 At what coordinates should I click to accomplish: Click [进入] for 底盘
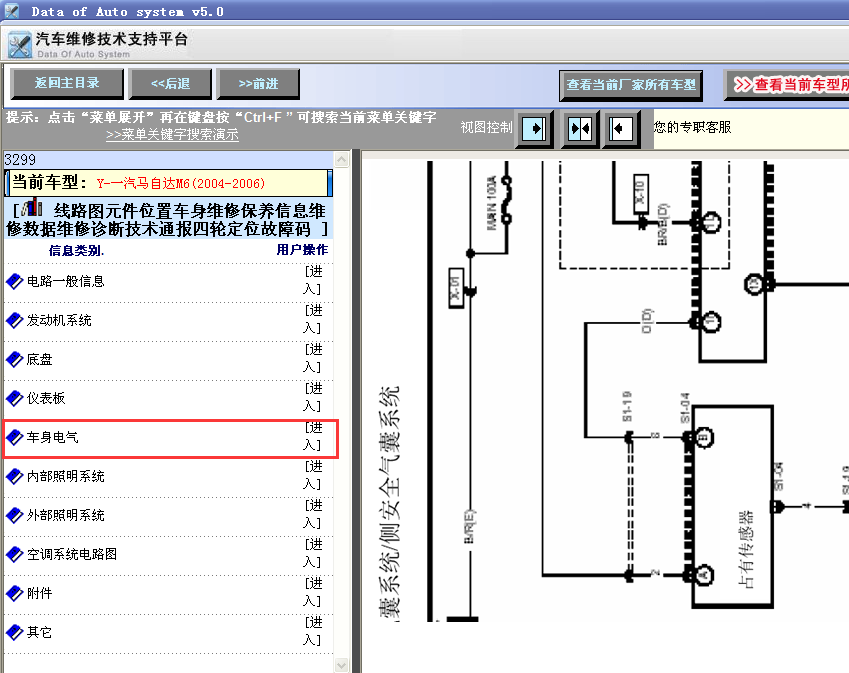click(312, 358)
